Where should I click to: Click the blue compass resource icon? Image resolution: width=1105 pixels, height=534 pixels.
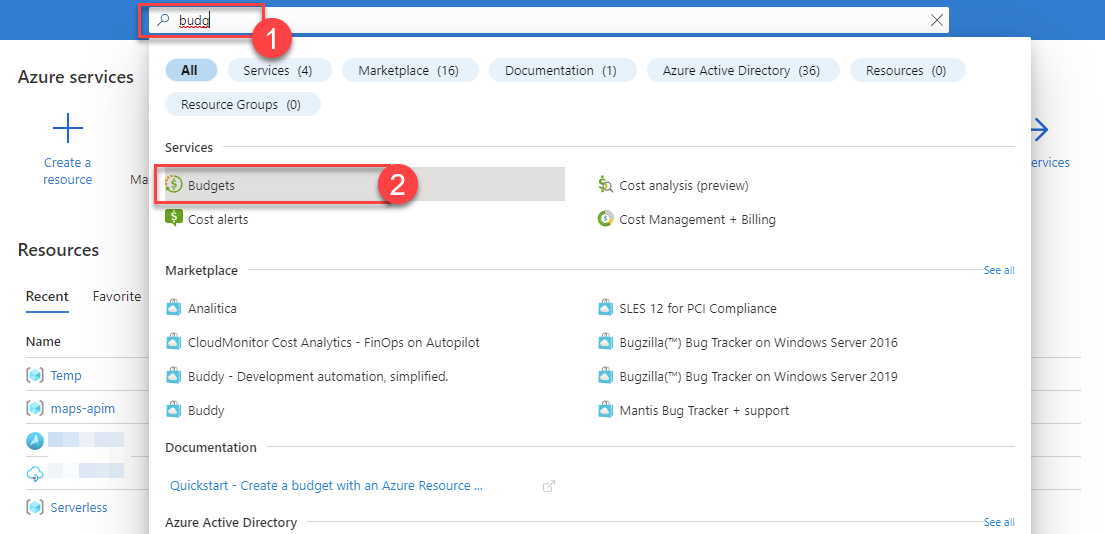35,441
